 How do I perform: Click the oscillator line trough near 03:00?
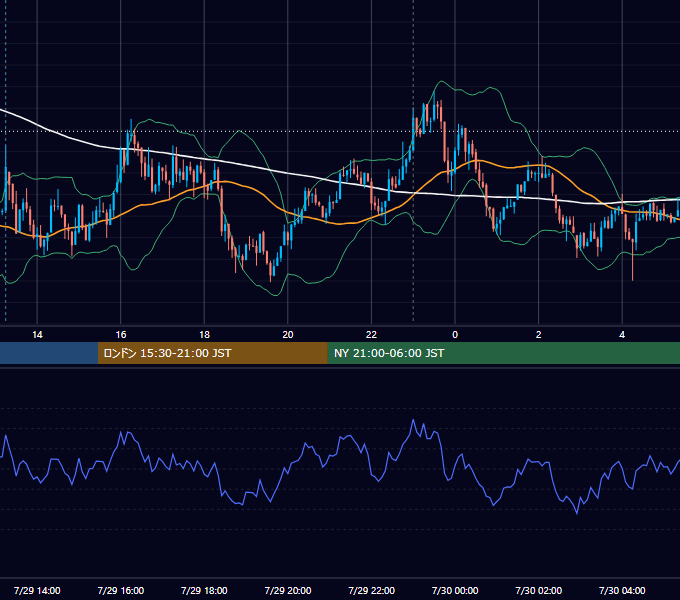tap(577, 514)
